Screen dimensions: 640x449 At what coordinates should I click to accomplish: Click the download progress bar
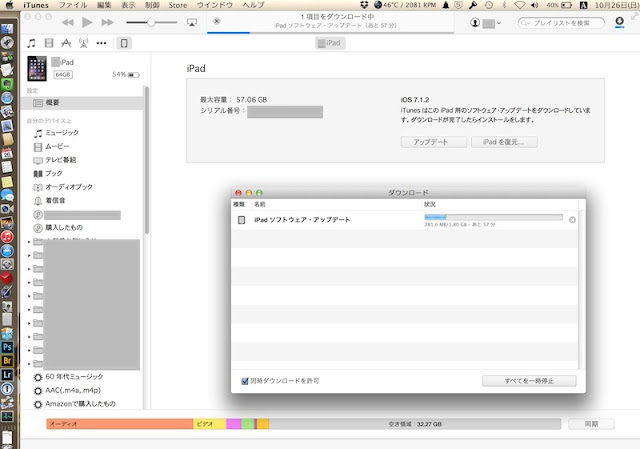click(493, 217)
